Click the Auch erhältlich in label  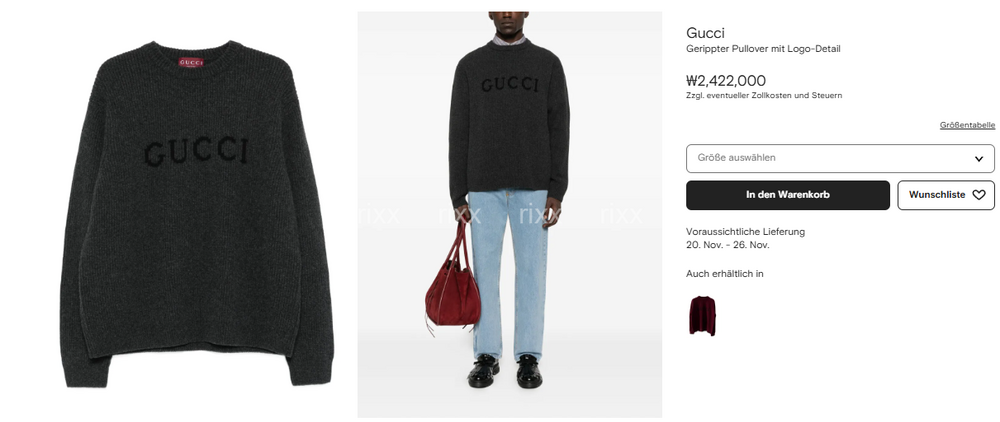(x=724, y=274)
